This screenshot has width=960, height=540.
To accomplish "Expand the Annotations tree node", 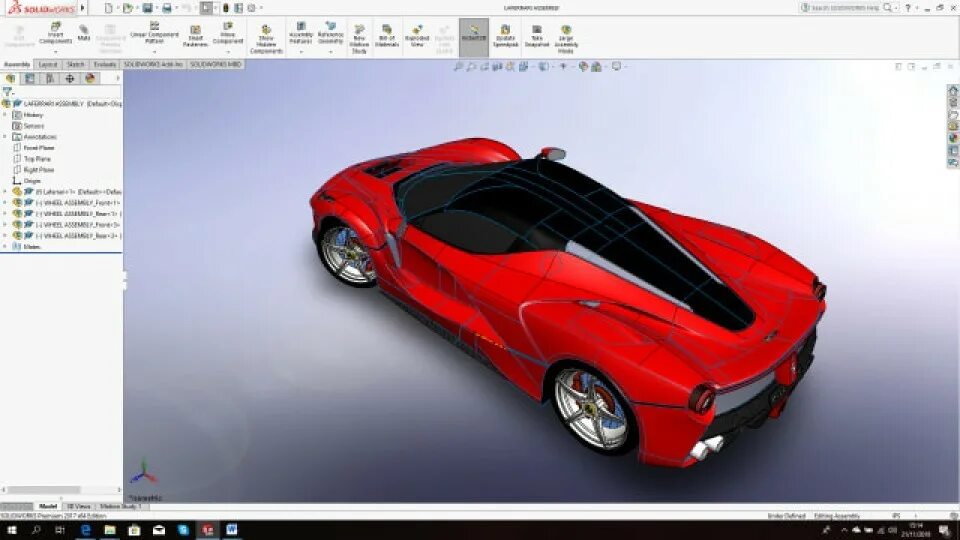I will point(5,137).
